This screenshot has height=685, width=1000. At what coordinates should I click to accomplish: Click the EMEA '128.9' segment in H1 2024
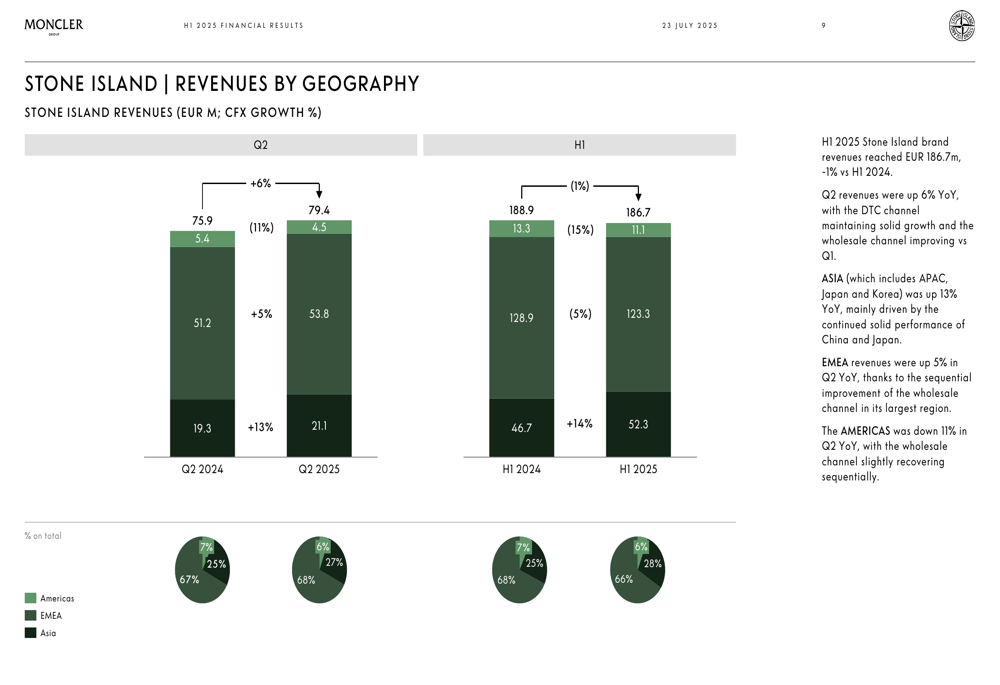(x=521, y=318)
